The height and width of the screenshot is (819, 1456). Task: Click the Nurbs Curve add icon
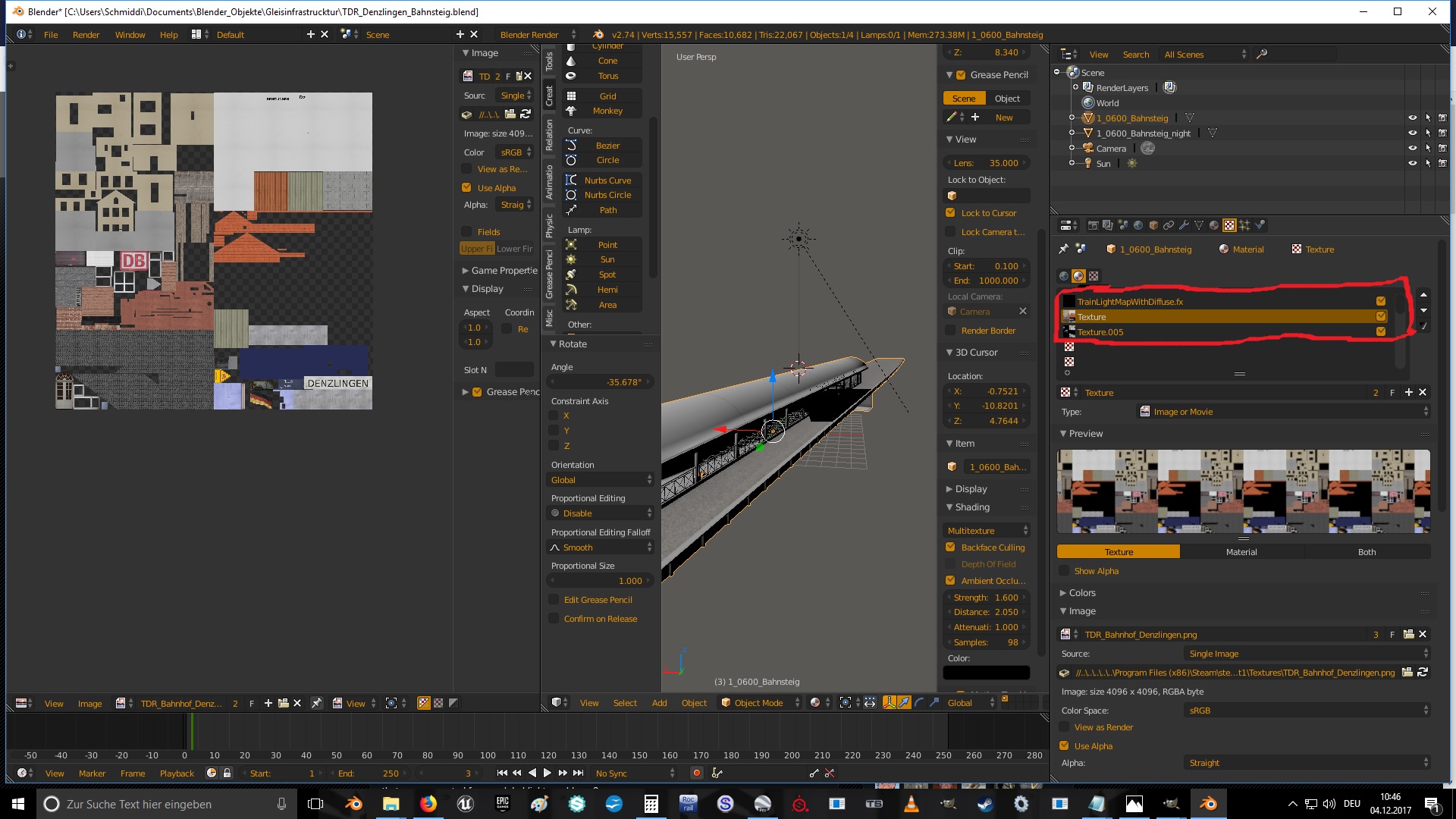click(571, 180)
